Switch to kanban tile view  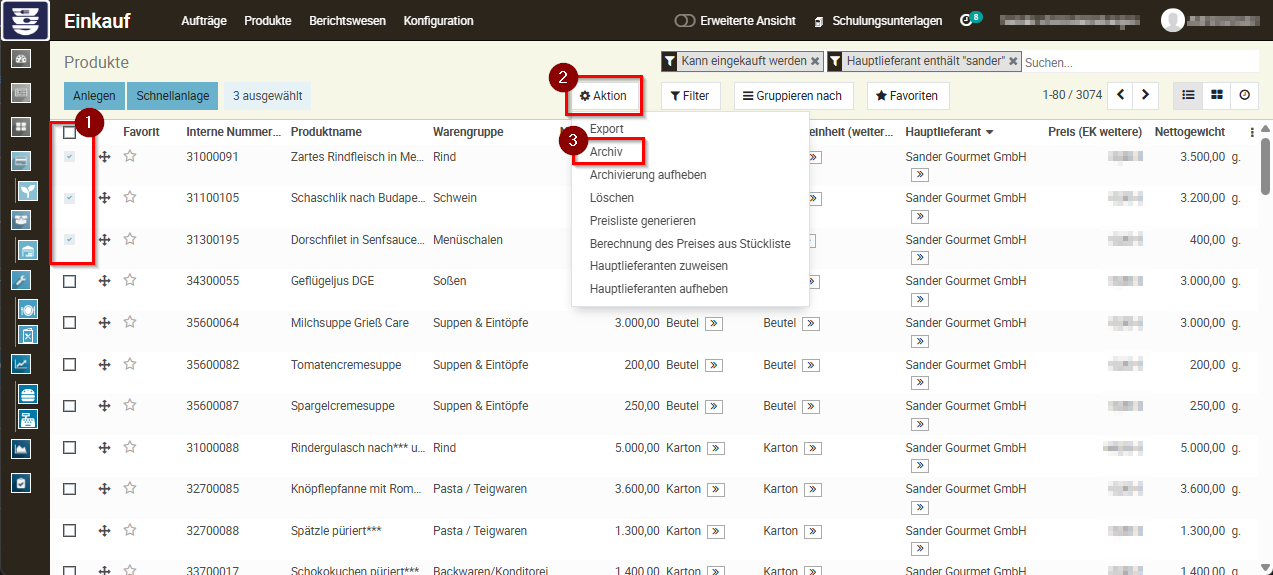[x=1216, y=95]
